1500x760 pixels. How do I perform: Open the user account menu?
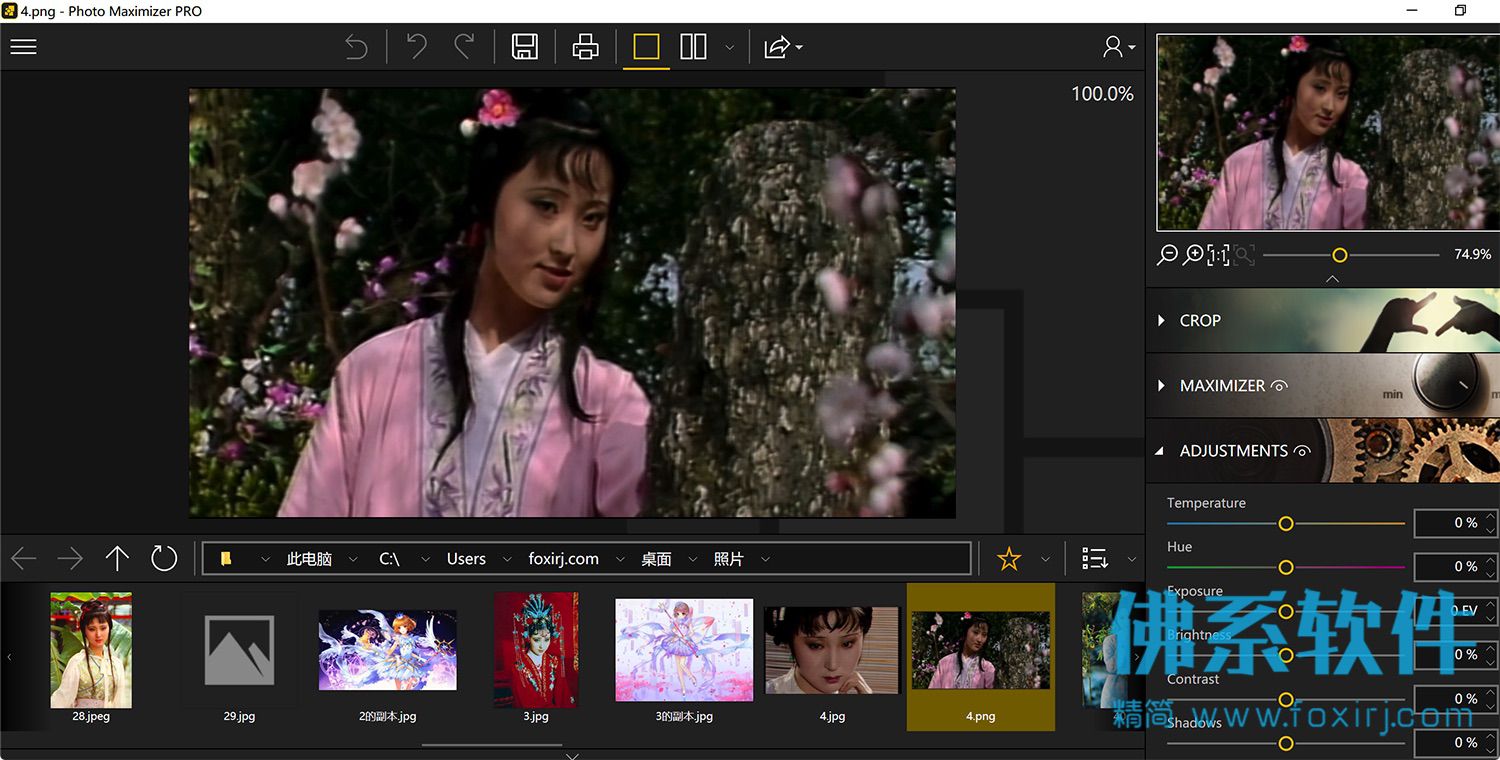pos(1118,47)
